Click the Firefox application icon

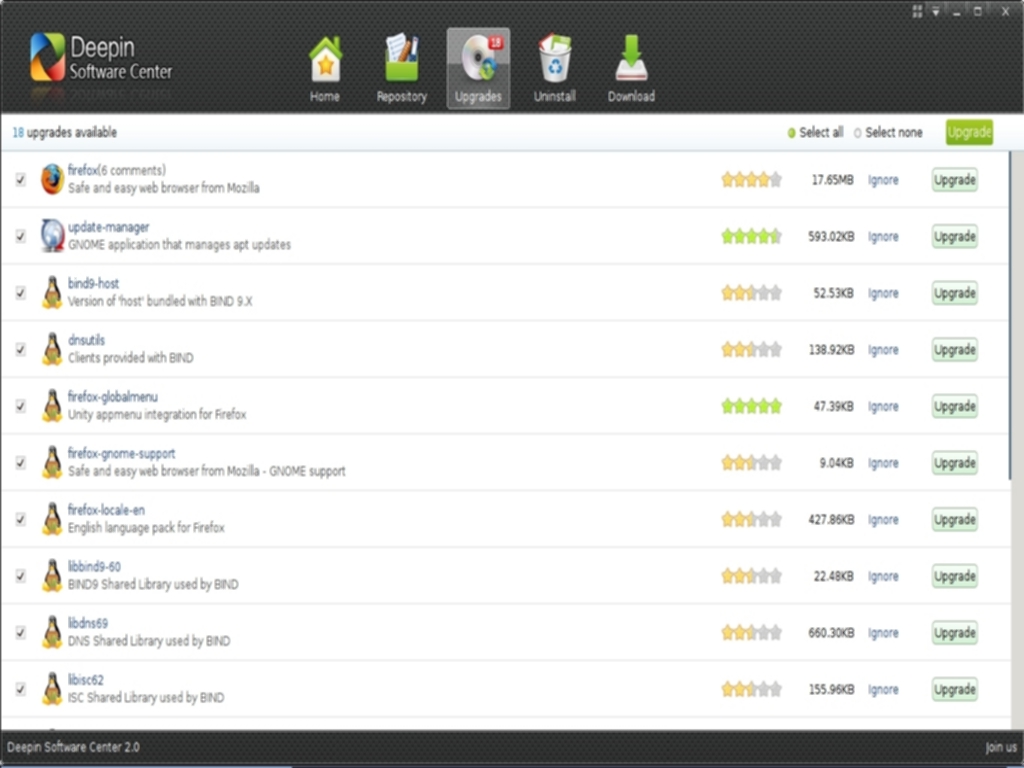(52, 180)
